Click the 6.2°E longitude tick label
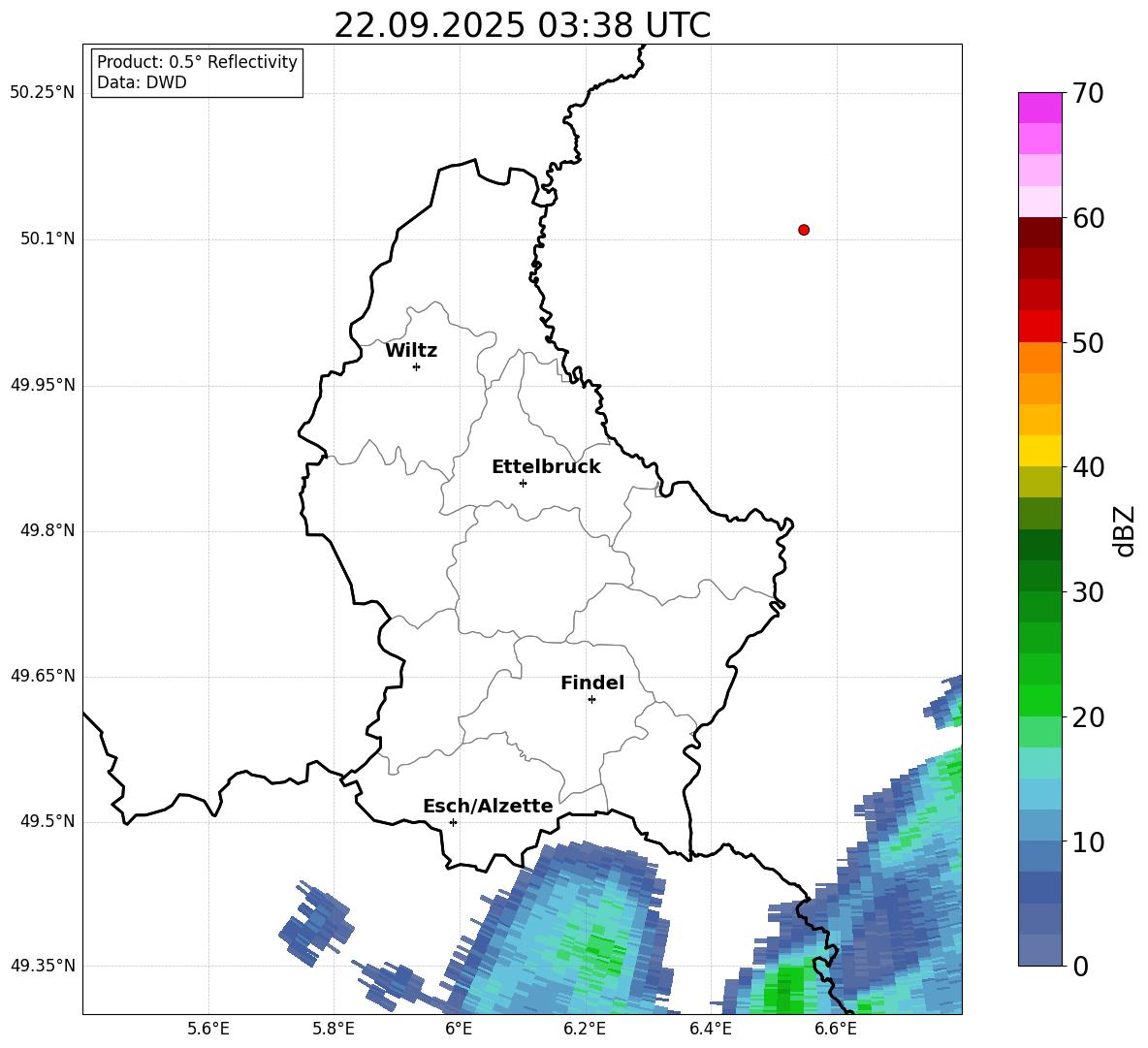The height and width of the screenshot is (1048, 1148). click(x=585, y=1029)
